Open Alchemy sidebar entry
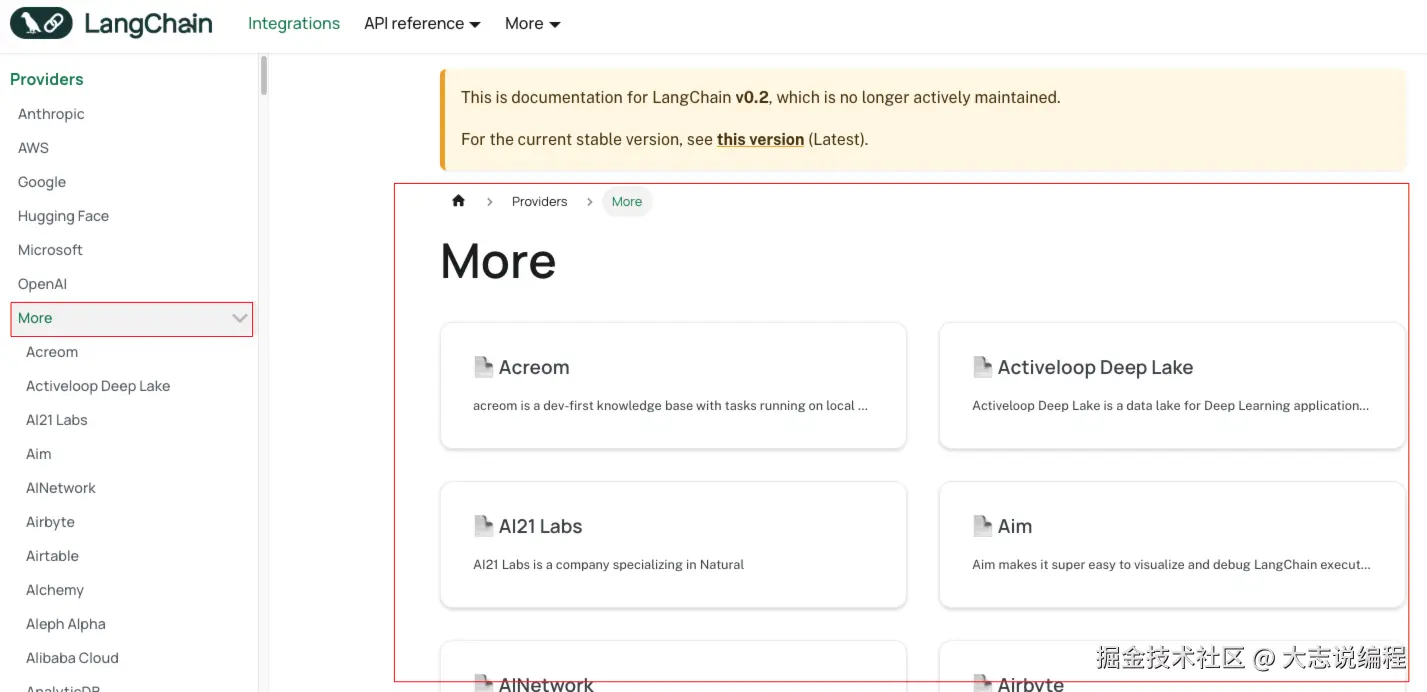1427x692 pixels. click(x=55, y=590)
